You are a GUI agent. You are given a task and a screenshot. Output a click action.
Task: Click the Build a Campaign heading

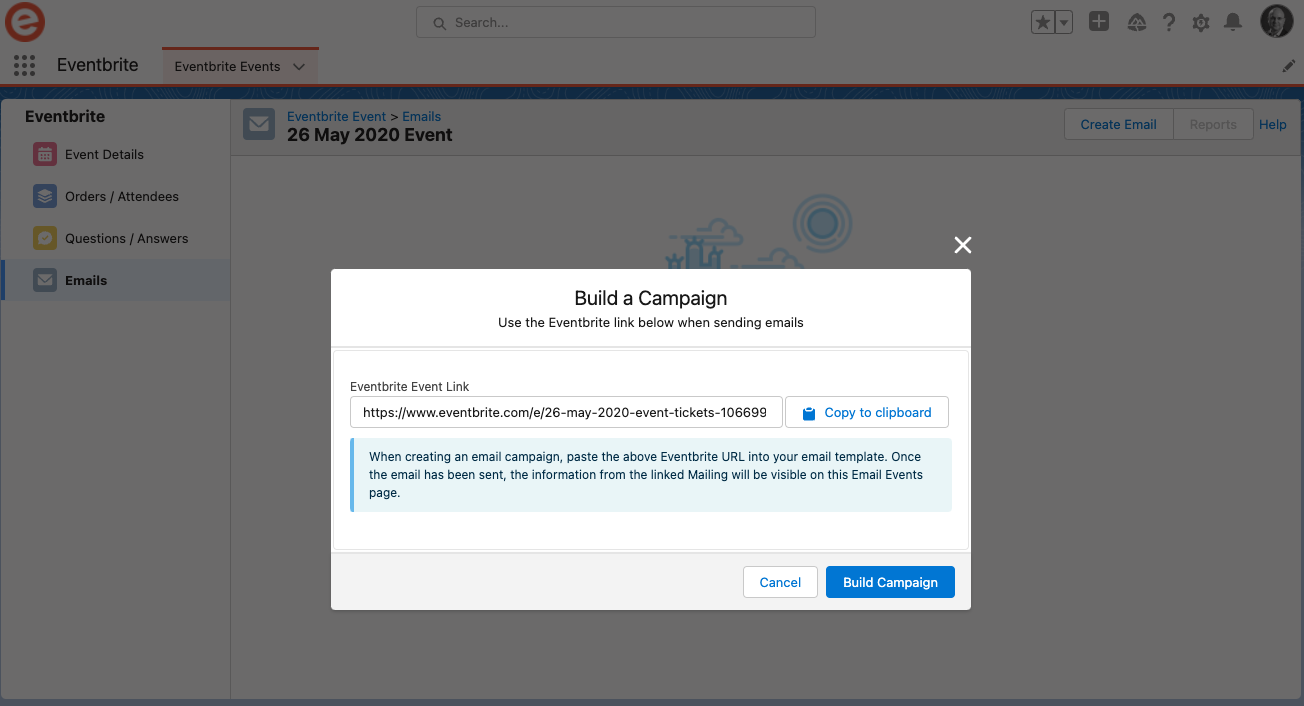(x=651, y=298)
